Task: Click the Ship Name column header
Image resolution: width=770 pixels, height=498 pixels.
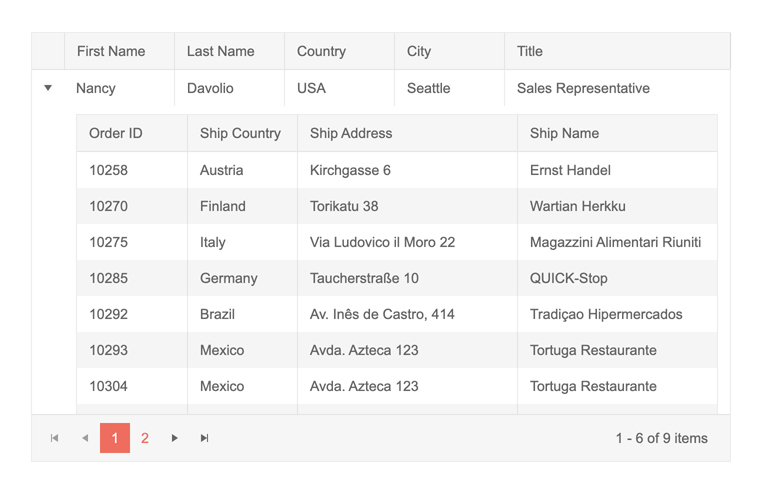Action: tap(564, 133)
